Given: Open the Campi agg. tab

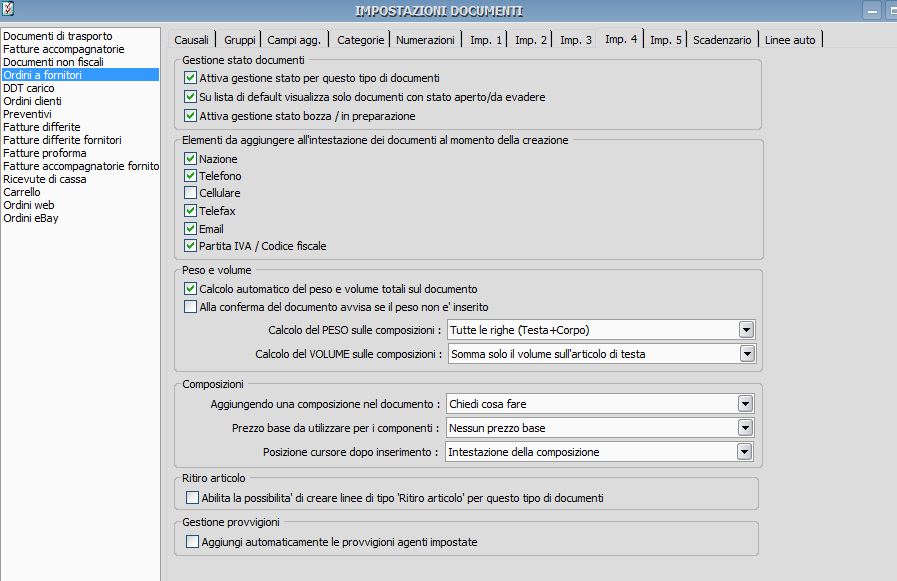Looking at the screenshot, I should [x=294, y=40].
